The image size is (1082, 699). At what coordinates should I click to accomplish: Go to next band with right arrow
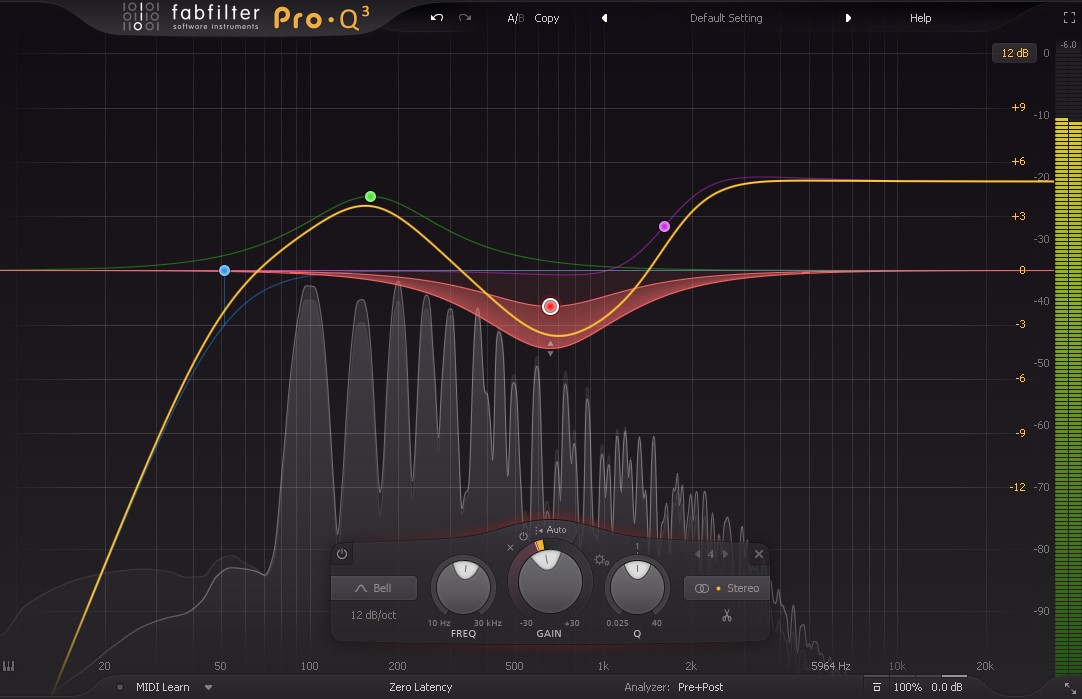[x=725, y=554]
